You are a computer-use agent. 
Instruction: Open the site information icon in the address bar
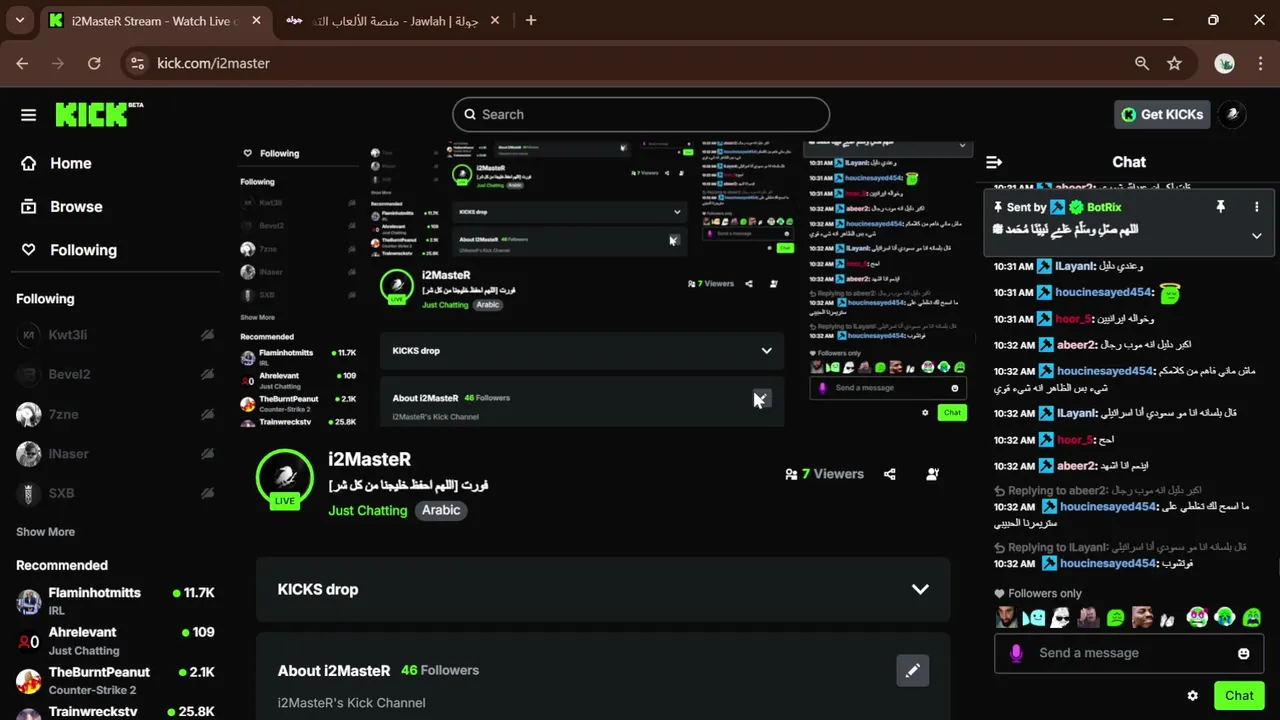coord(139,63)
